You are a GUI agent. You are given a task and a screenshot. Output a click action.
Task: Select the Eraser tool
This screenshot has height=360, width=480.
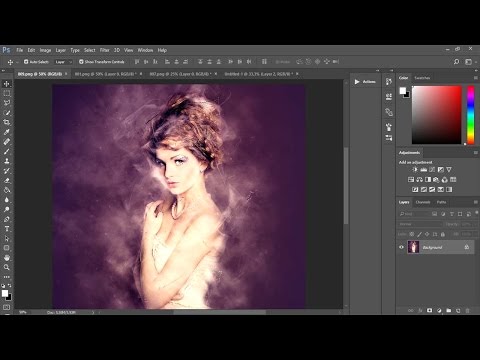[x=7, y=180]
